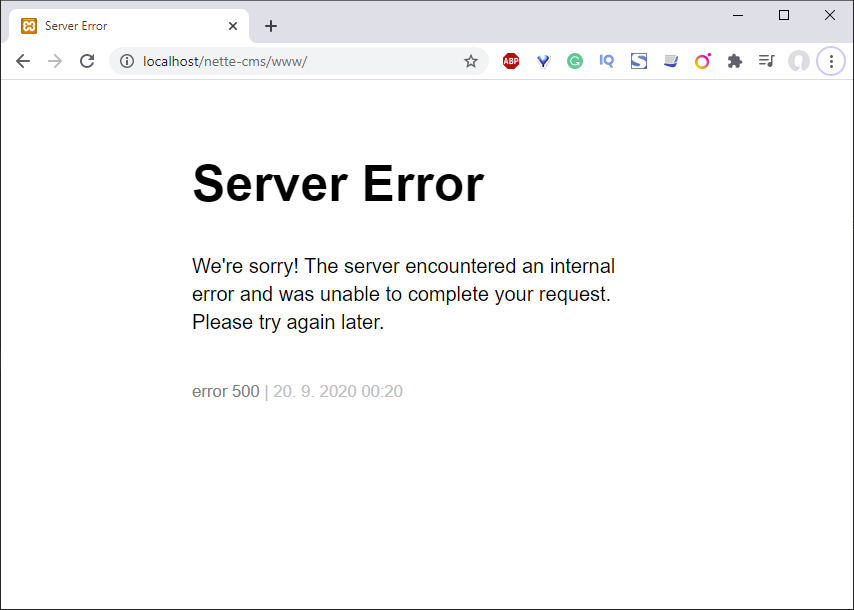Select the Server Error tab

pos(120,25)
